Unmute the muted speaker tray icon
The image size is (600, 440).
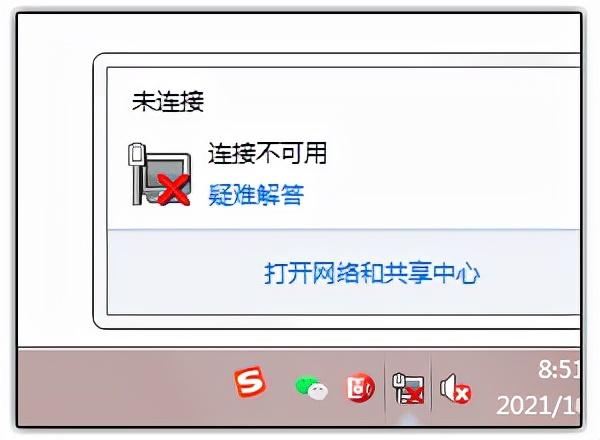455,388
